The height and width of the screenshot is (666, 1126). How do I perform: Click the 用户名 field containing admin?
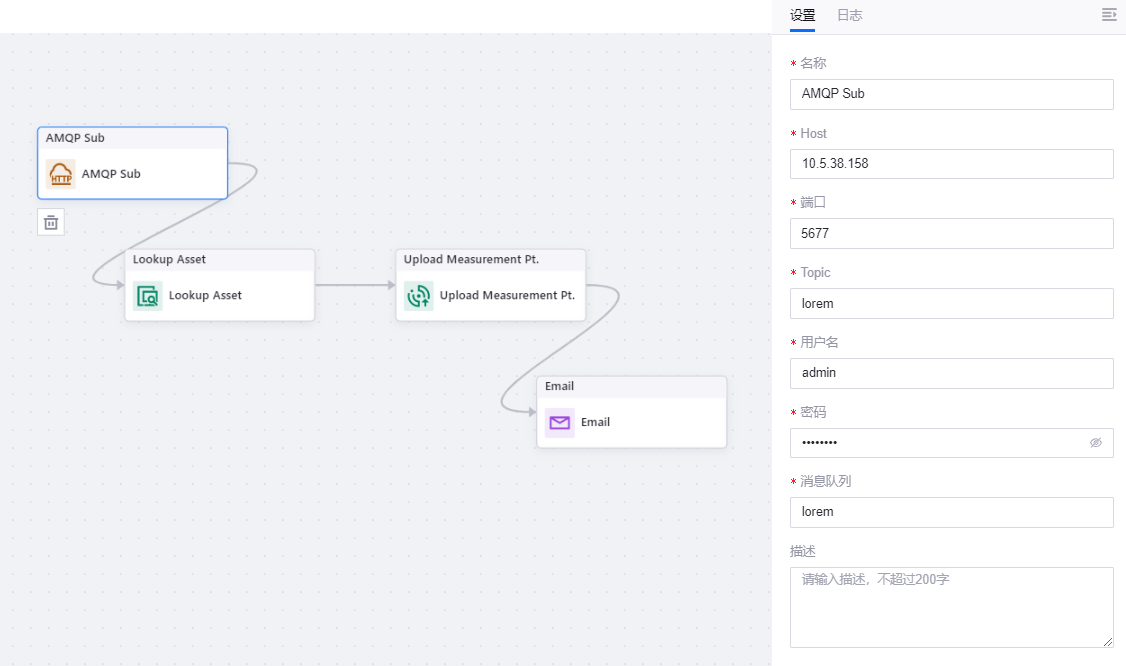(950, 373)
